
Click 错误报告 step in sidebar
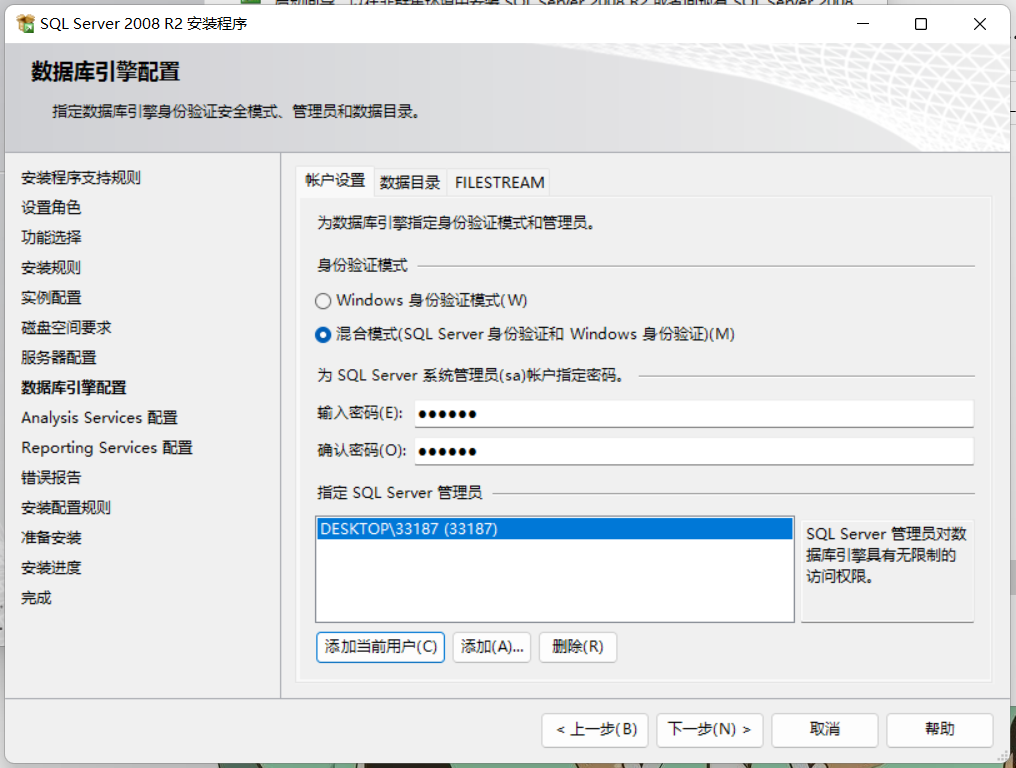tap(51, 478)
